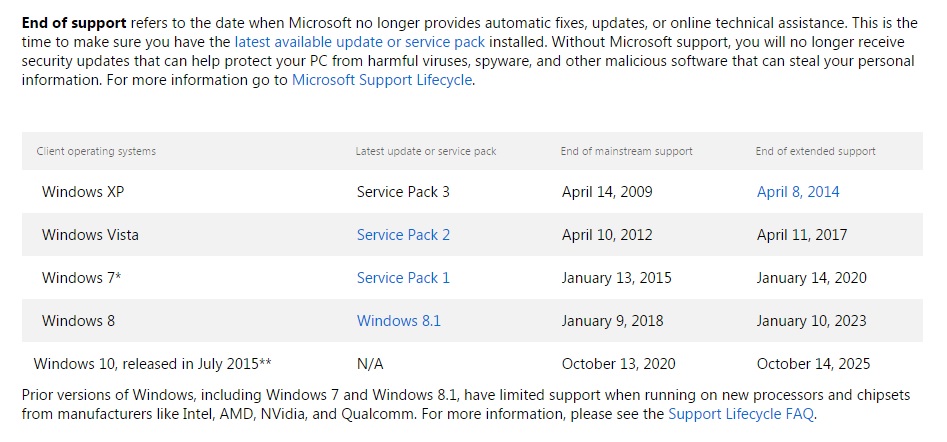Click the Service Pack 3 cell text
The width and height of the screenshot is (947, 442).
click(403, 192)
